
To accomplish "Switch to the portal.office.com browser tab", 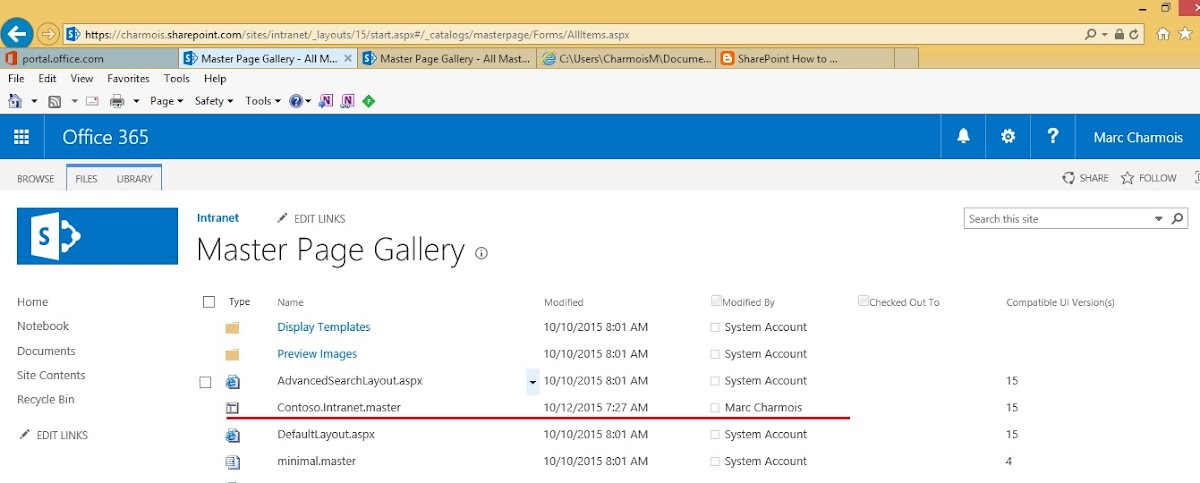I will pos(89,59).
